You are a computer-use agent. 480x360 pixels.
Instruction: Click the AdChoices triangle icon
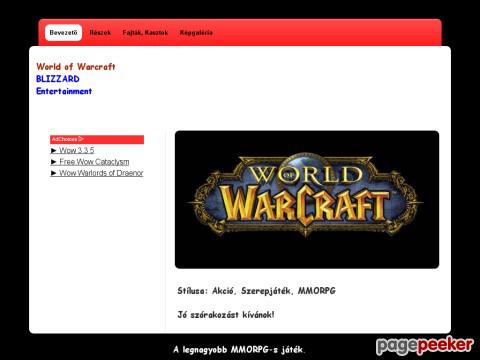[81, 139]
